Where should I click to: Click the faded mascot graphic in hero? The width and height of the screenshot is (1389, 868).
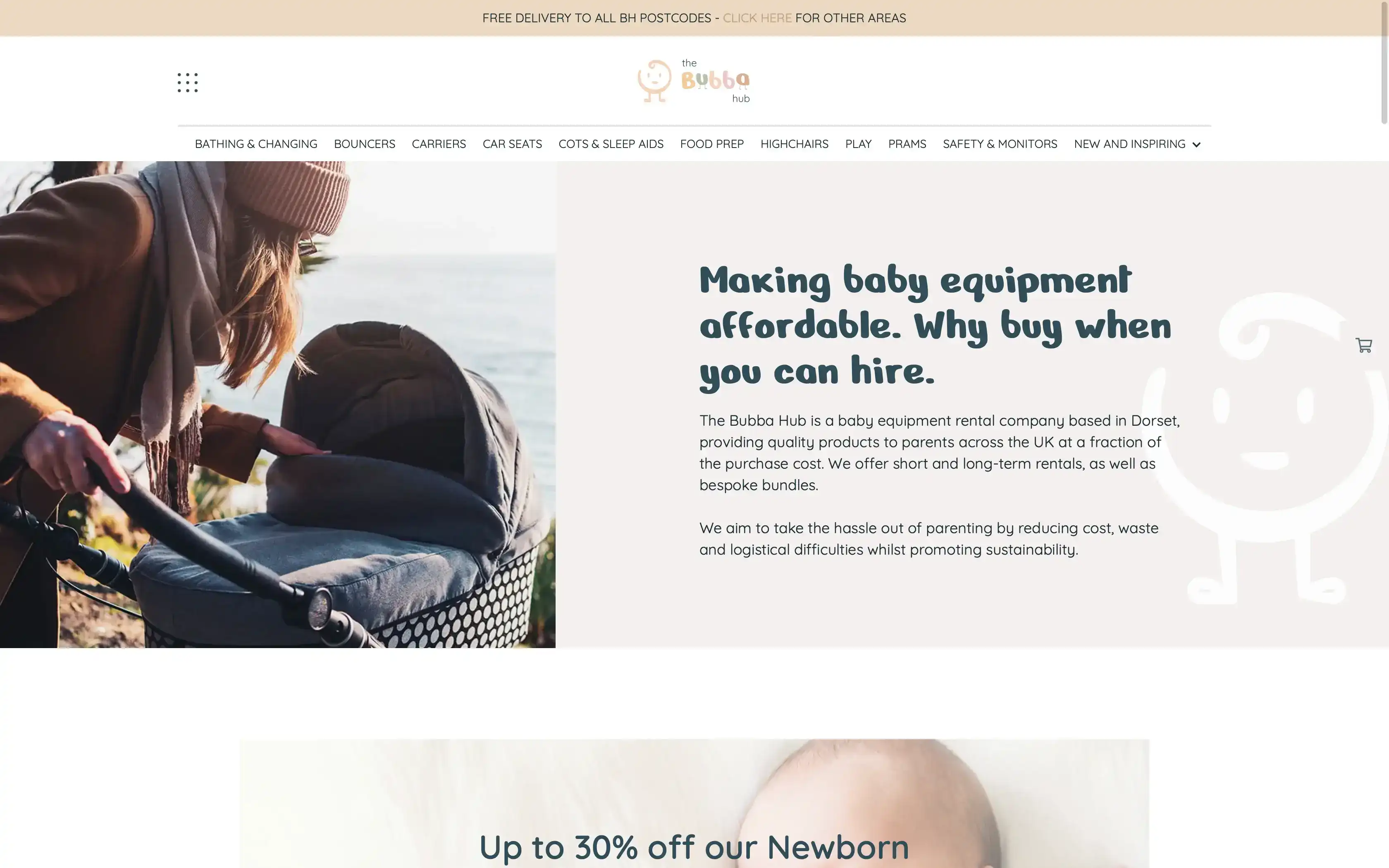(x=1265, y=448)
